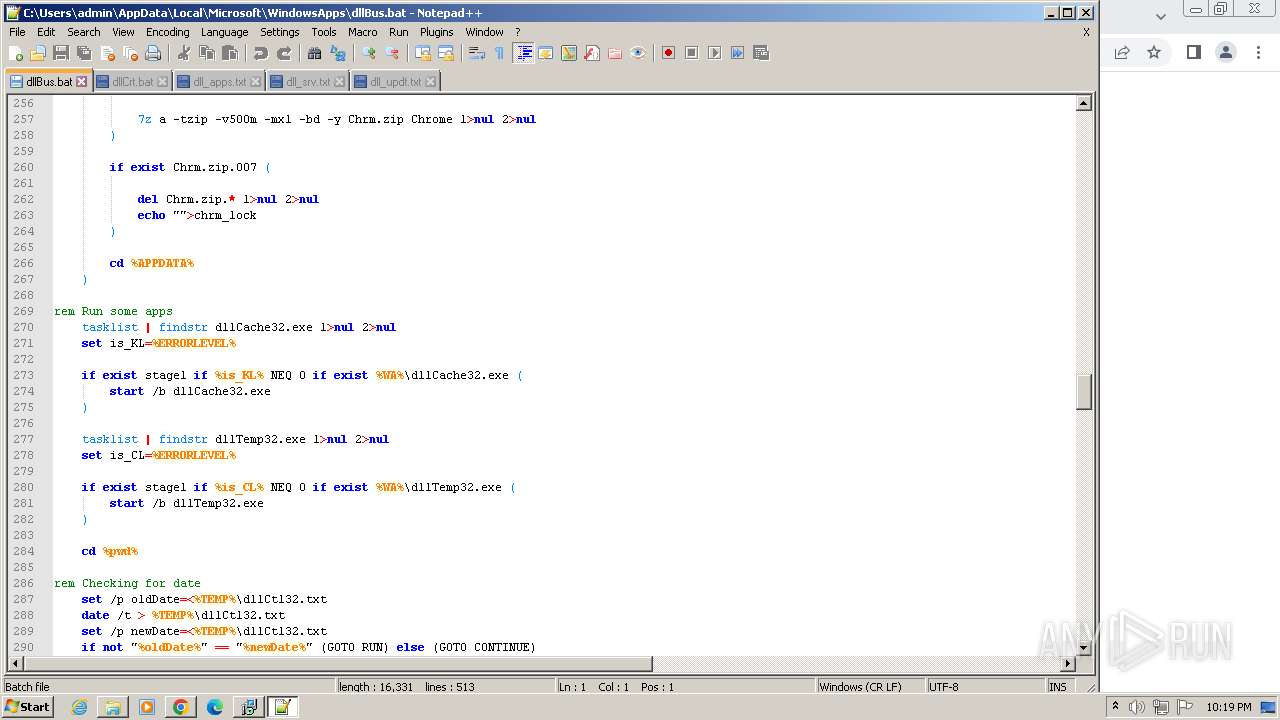Run macro multiple times using the fast-forward icon
The image size is (1280, 720).
click(737, 53)
